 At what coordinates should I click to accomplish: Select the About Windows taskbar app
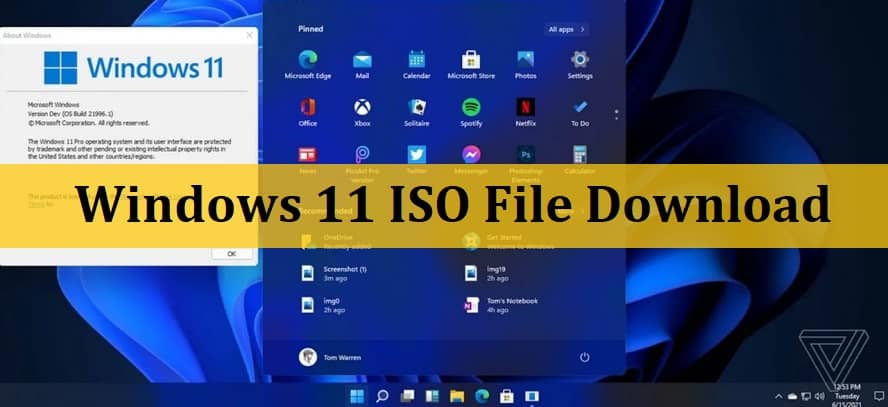pos(532,396)
